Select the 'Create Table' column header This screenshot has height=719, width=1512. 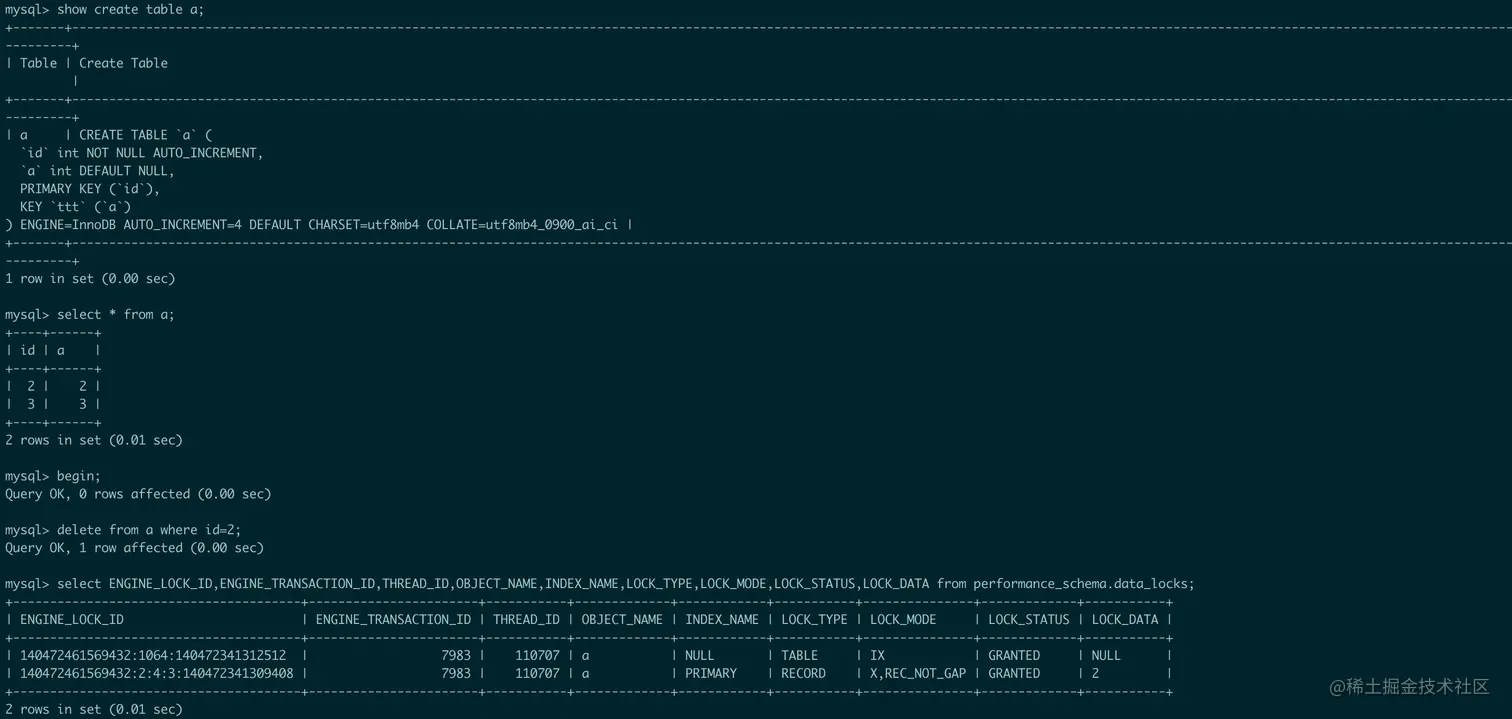click(x=123, y=63)
